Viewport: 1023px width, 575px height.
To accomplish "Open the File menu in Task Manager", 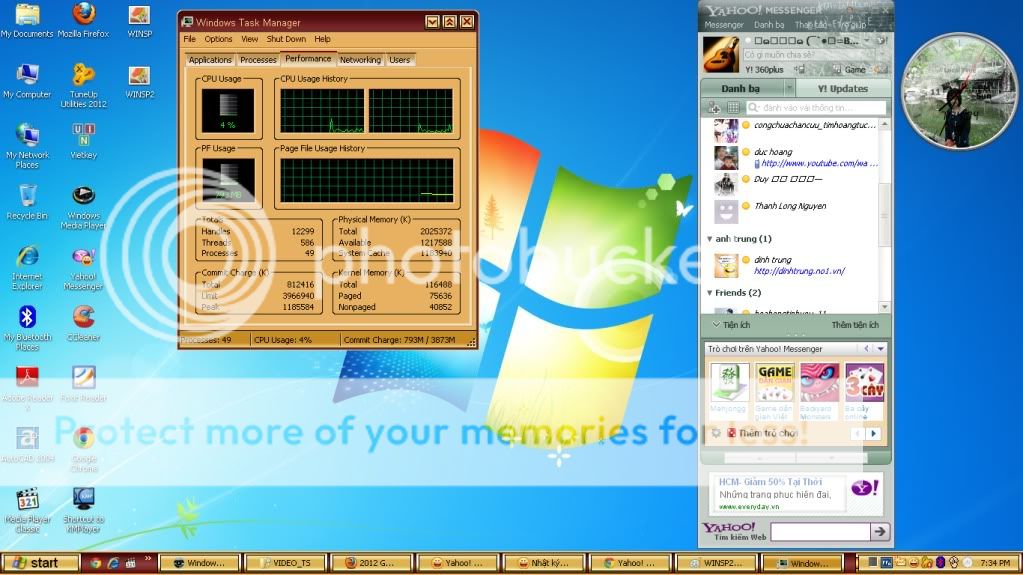I will 189,39.
